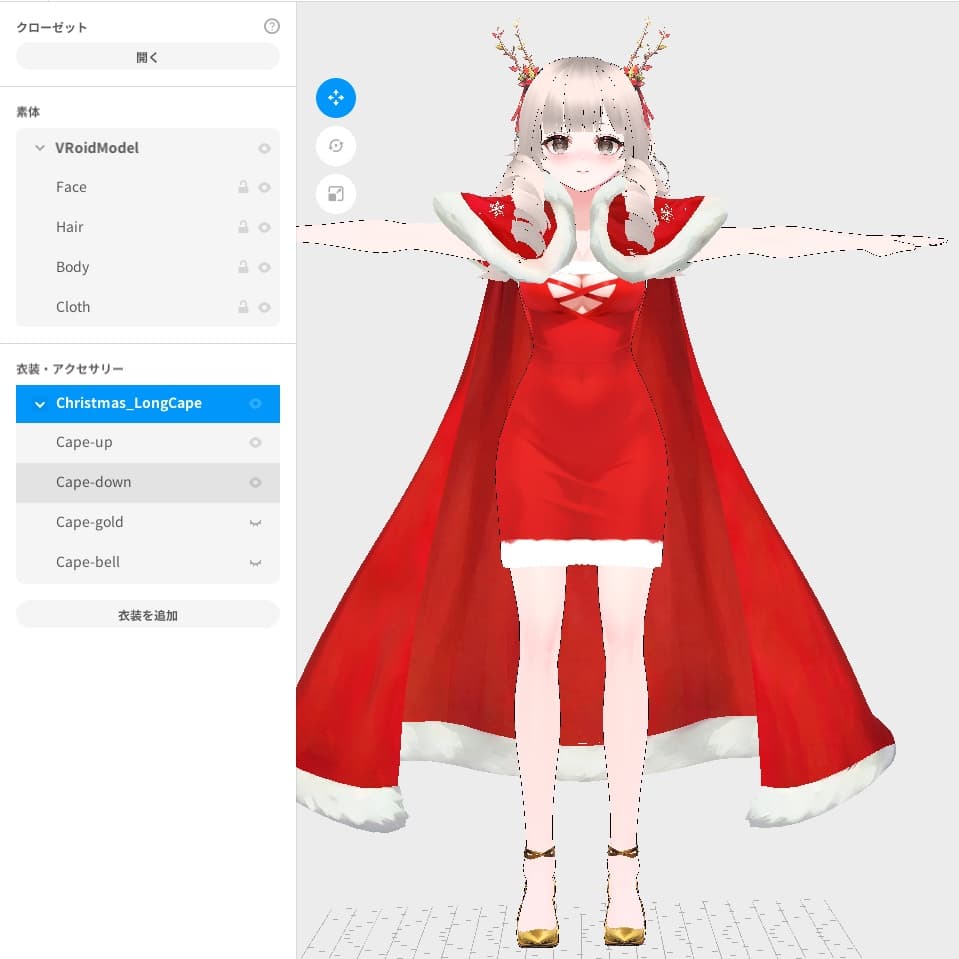Toggle visibility of the Face layer

coord(264,187)
